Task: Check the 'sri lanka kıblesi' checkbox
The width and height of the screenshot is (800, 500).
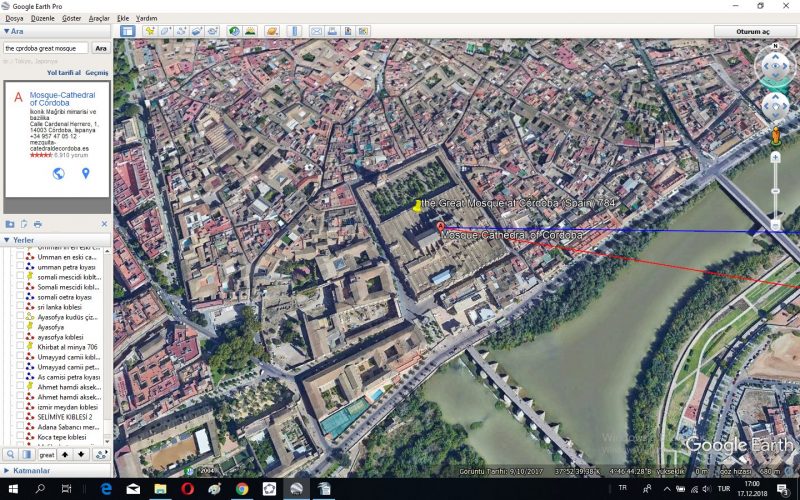Action: tap(20, 307)
